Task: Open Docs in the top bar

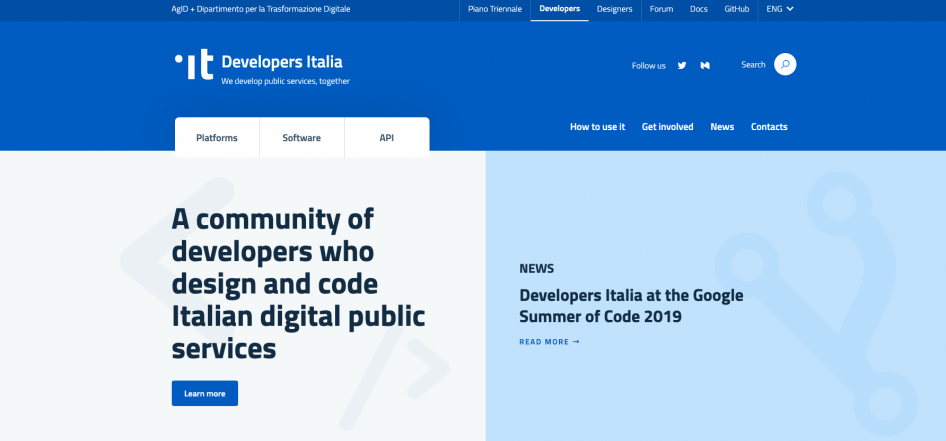Action: [x=699, y=9]
